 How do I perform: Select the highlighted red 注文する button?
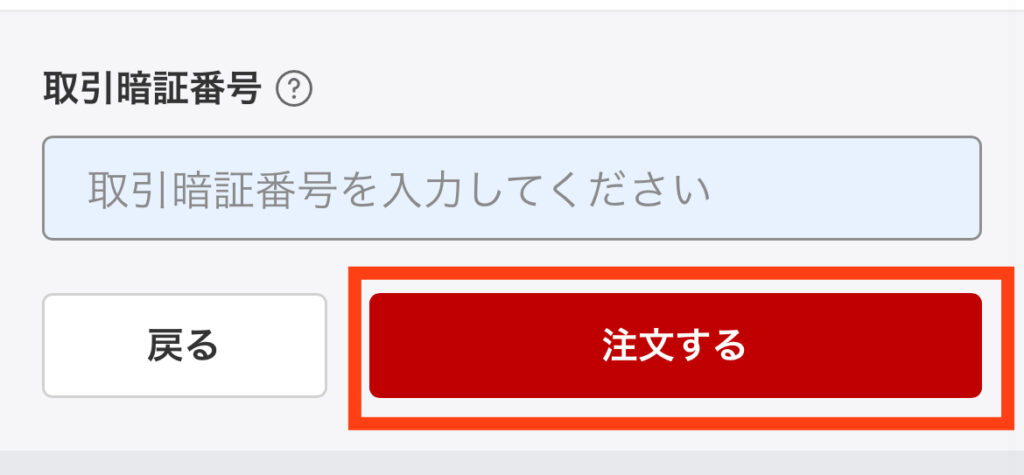coord(675,345)
